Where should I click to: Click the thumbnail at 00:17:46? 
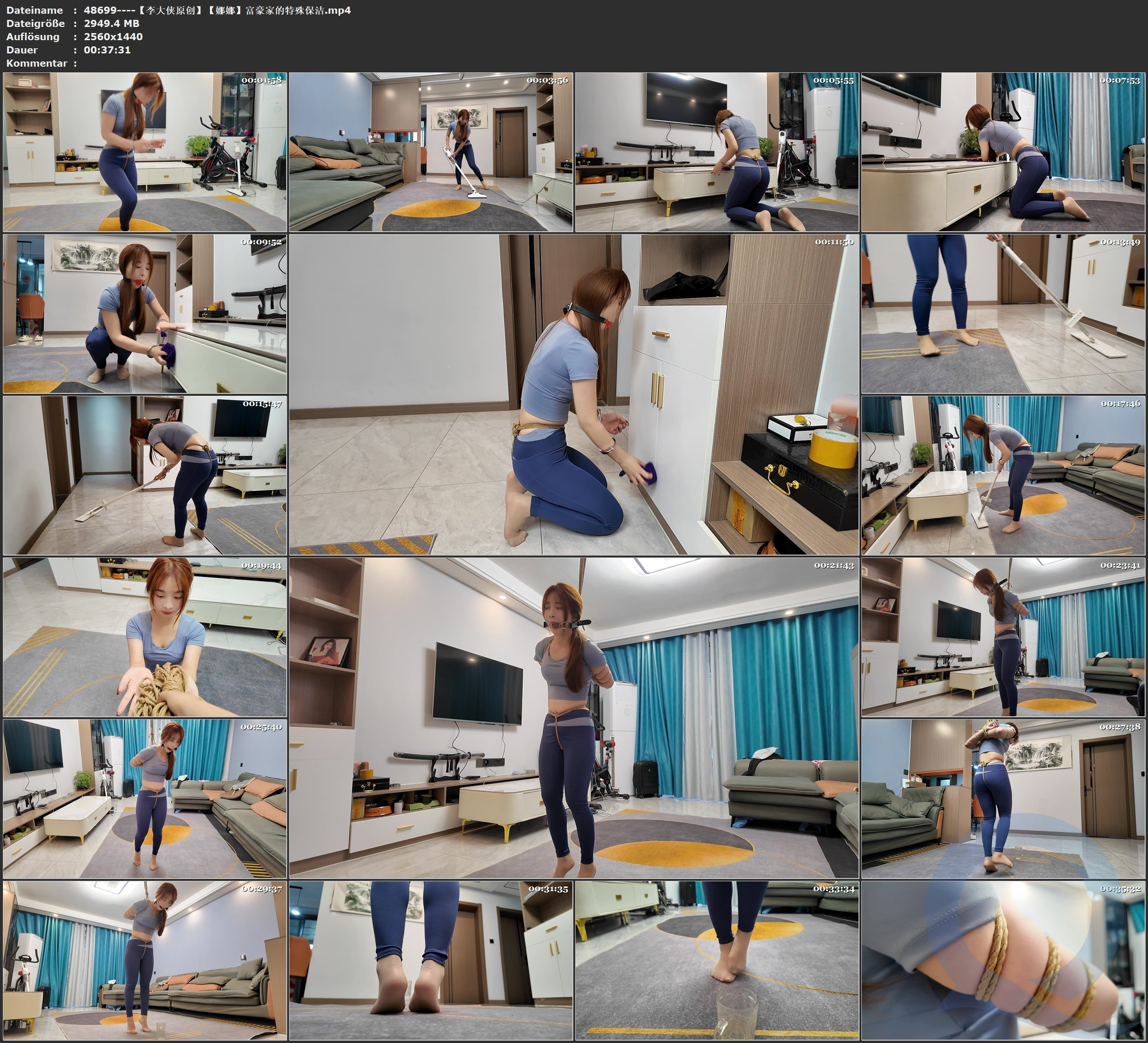[1003, 475]
